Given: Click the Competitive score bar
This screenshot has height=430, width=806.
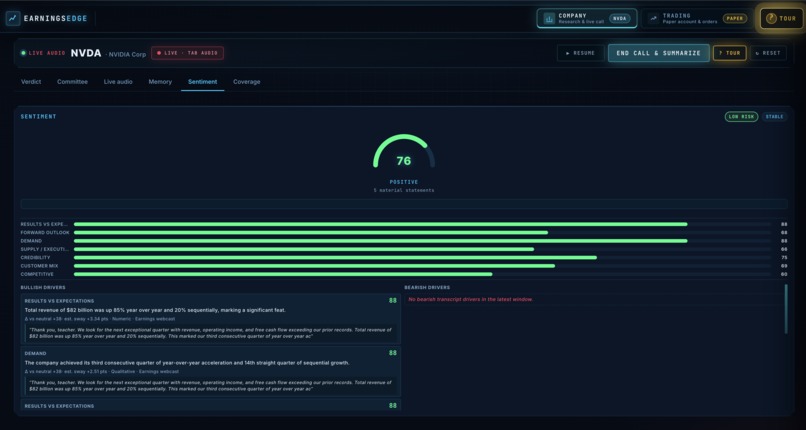Looking at the screenshot, I should tap(423, 274).
